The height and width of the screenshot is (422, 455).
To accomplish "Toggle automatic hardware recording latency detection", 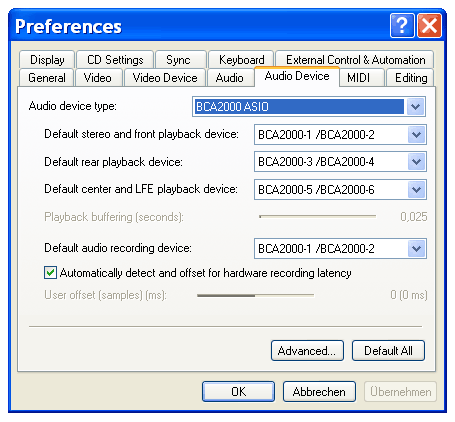I will tap(50, 273).
